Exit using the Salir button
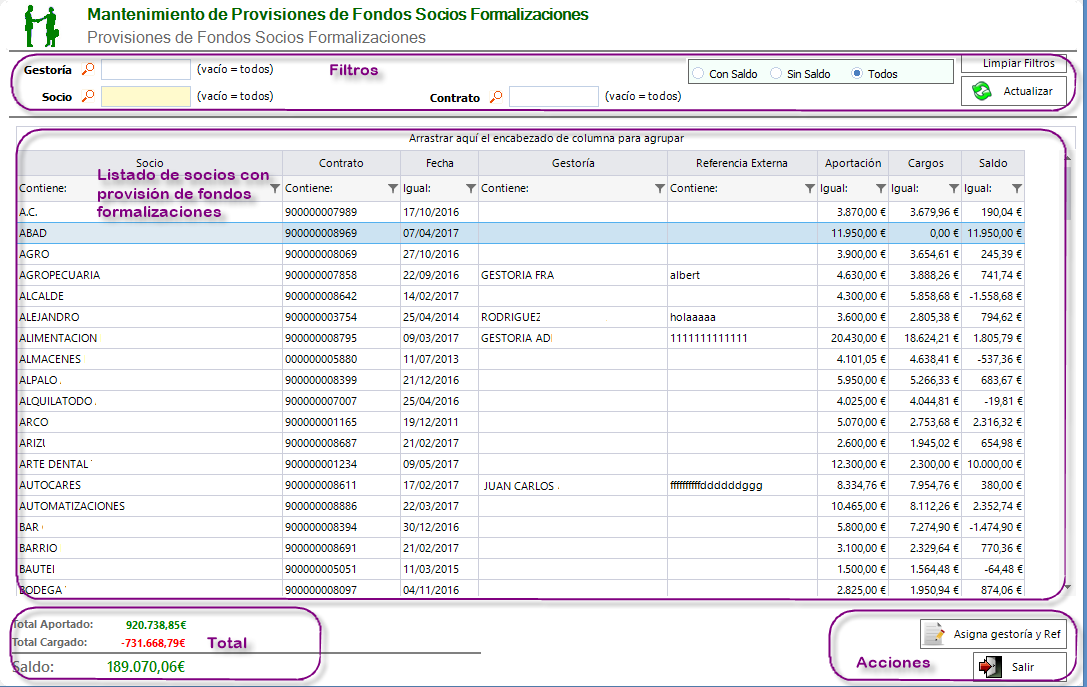 (x=1019, y=667)
